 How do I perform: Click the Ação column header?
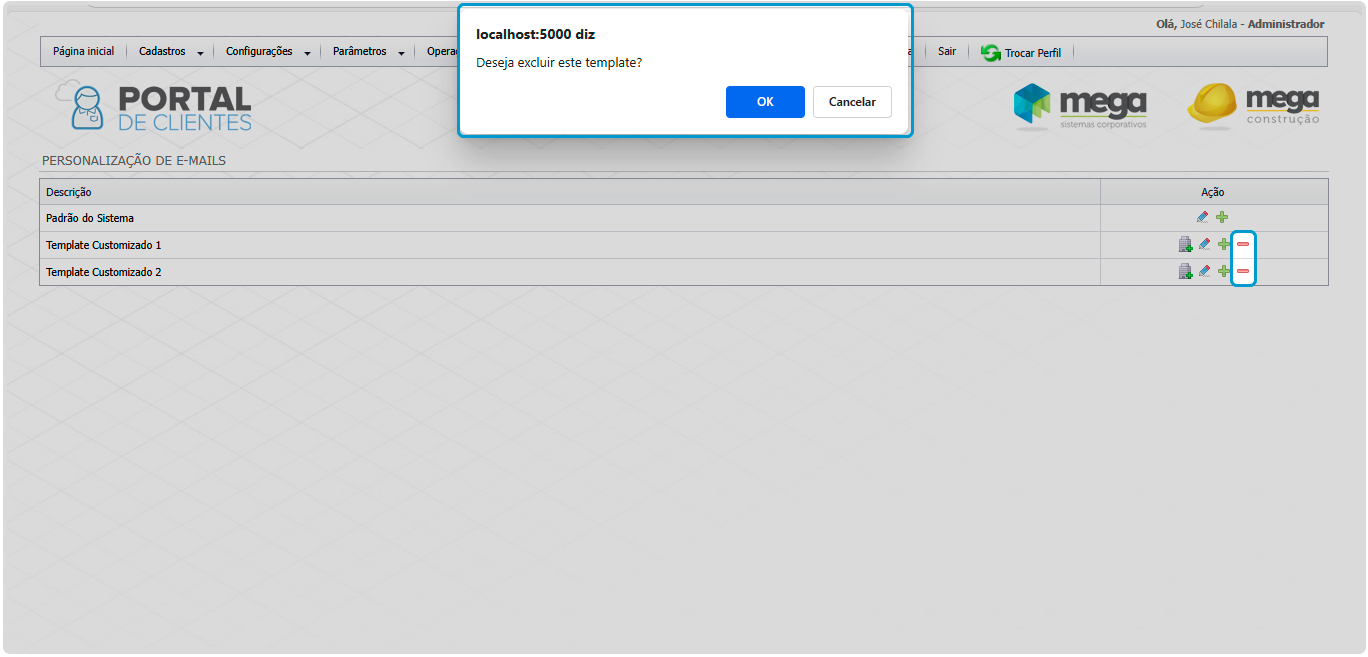click(1212, 192)
